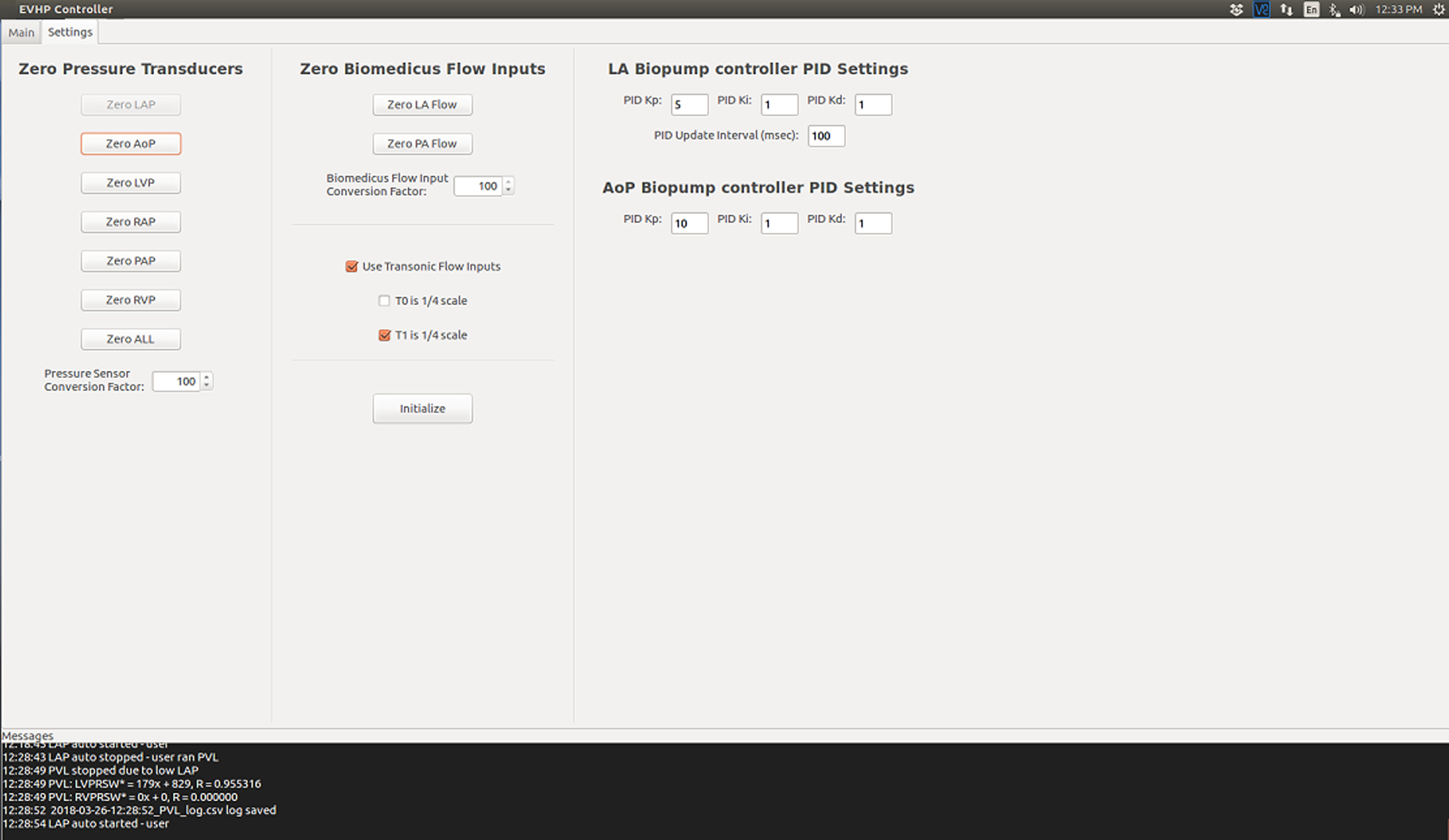Increase Pressure Sensor Conversion Factor stepper
The width and height of the screenshot is (1449, 840).
(206, 377)
